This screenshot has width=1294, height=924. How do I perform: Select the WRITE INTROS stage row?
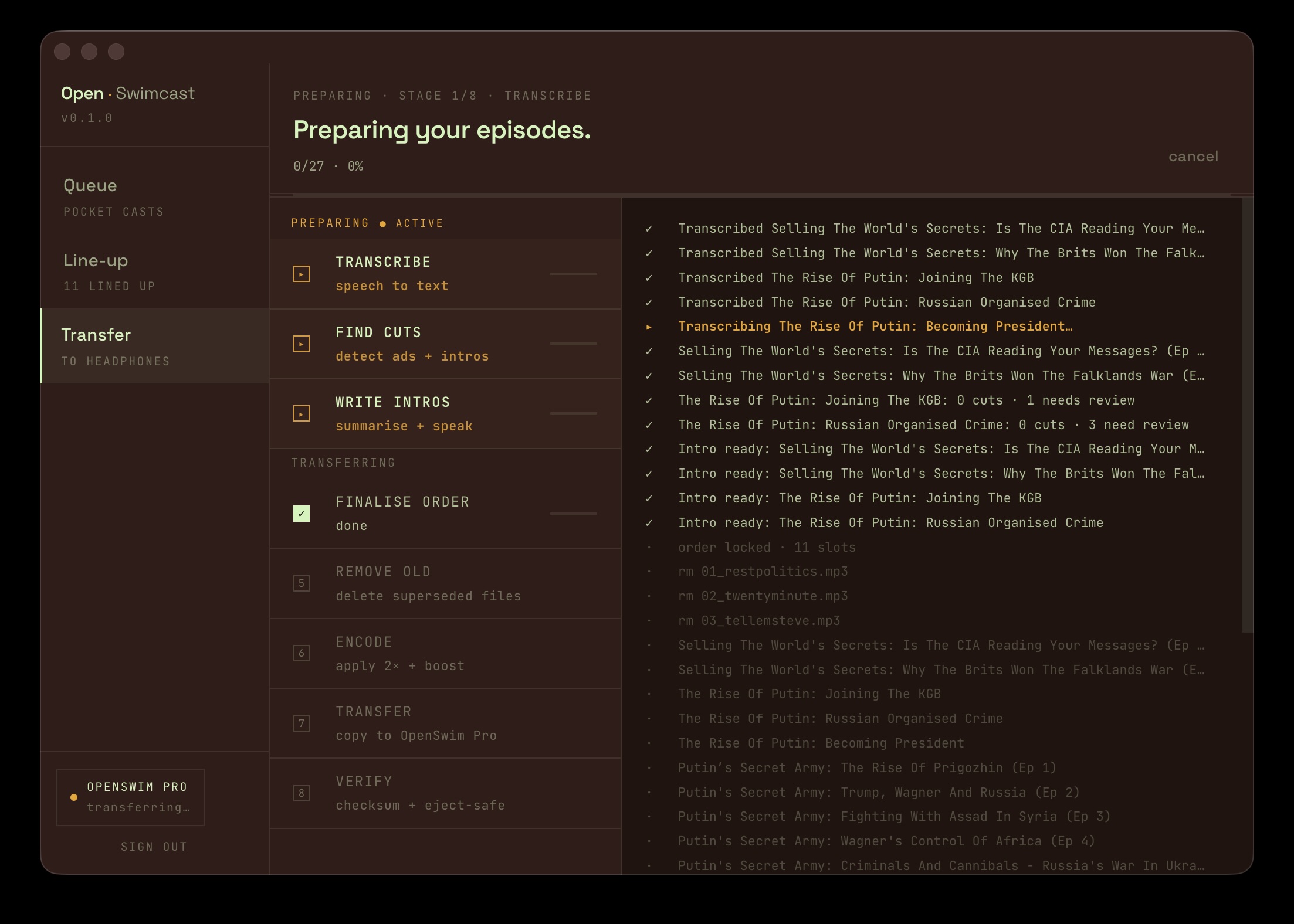click(x=445, y=414)
